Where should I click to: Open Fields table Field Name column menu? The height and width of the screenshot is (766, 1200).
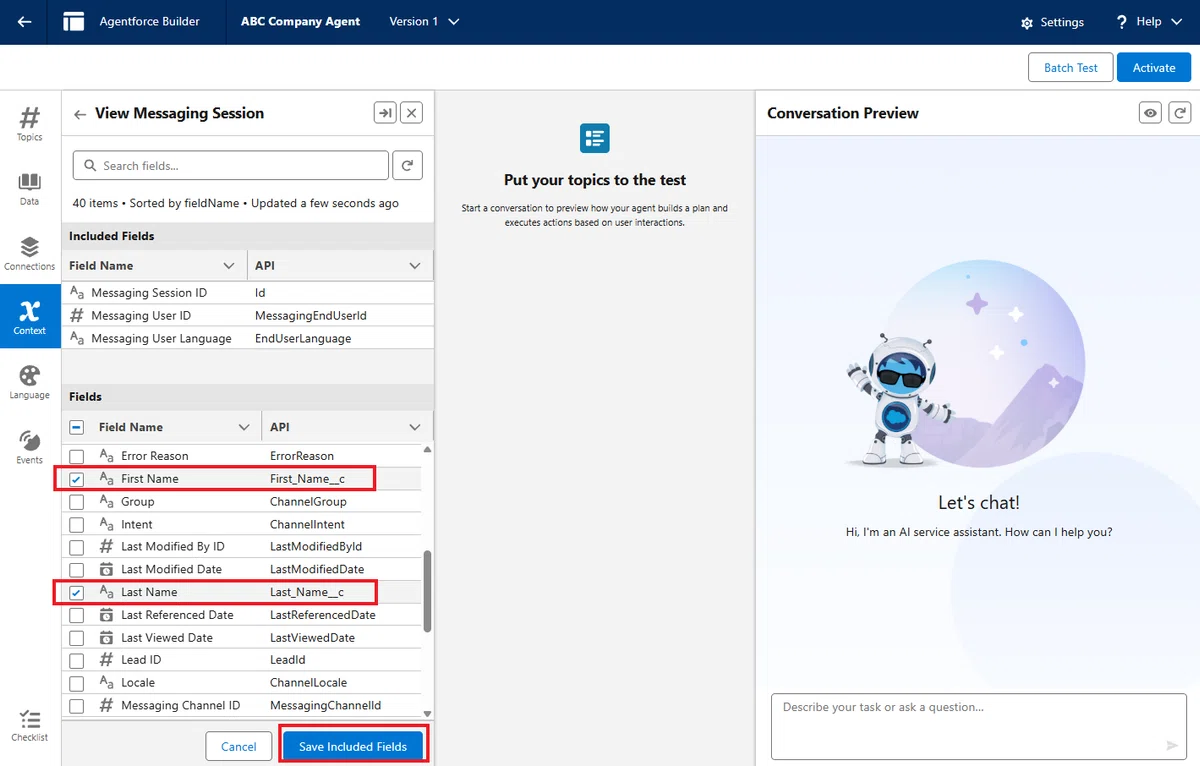click(x=244, y=427)
